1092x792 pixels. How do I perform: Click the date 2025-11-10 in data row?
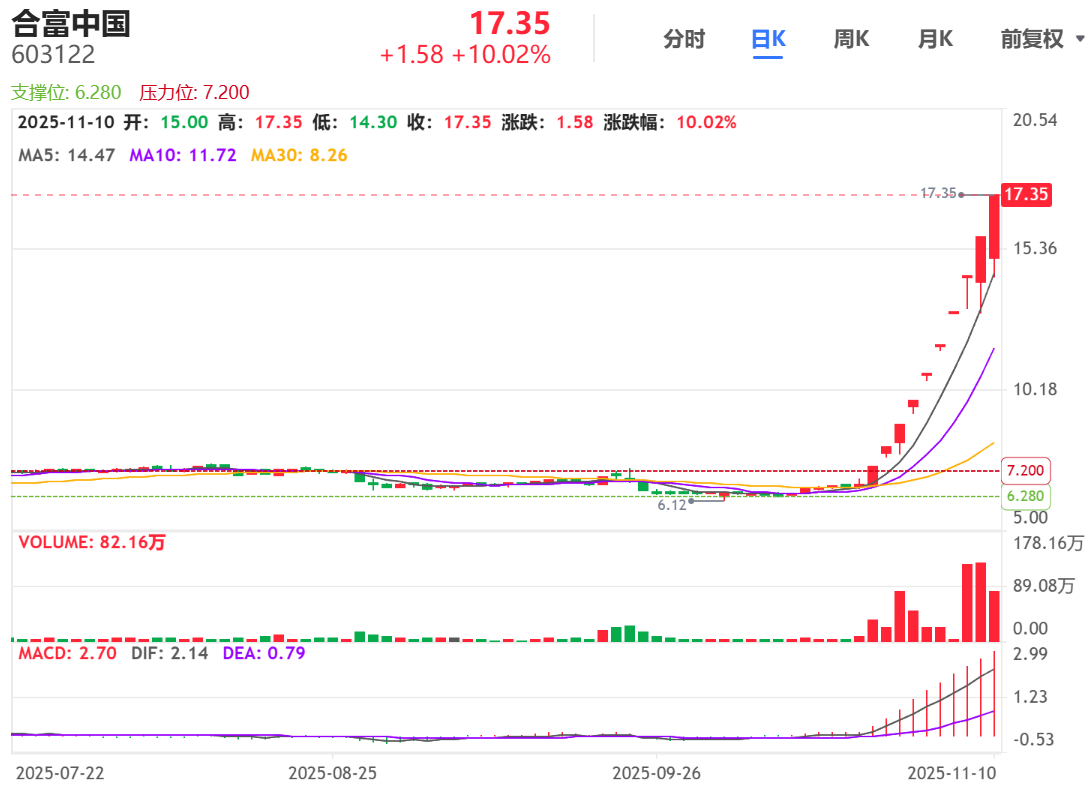pyautogui.click(x=66, y=123)
